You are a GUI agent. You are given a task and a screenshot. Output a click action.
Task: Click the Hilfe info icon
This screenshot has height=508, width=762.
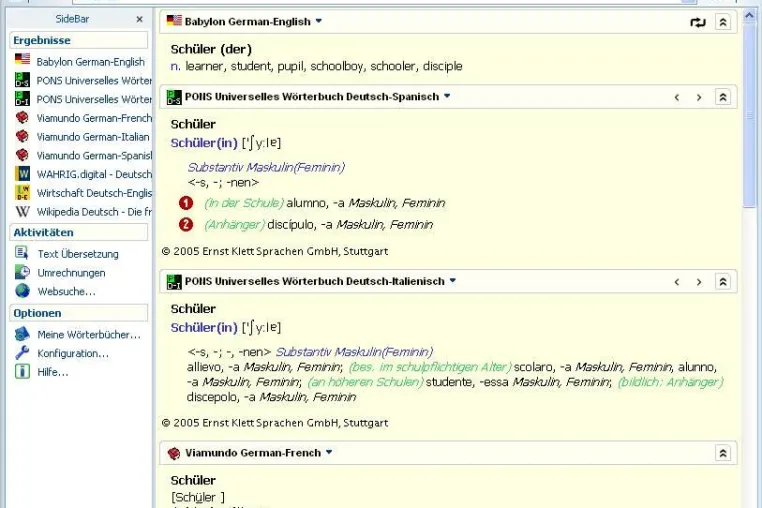click(x=22, y=372)
